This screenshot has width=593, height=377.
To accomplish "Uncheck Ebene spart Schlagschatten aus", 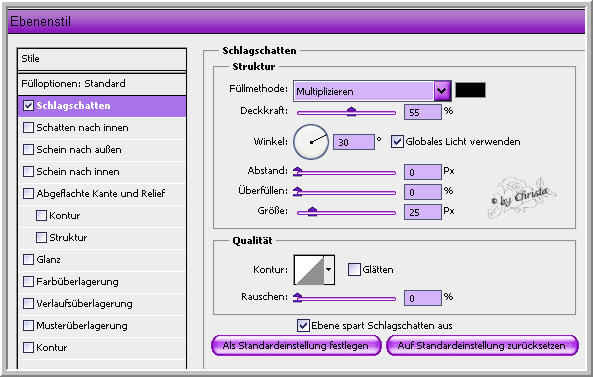I will (x=303, y=326).
